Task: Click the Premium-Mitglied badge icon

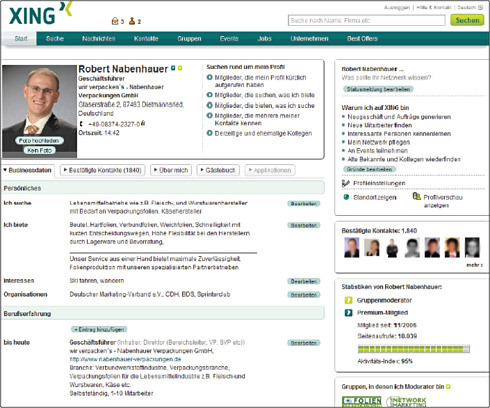Action: (x=348, y=313)
